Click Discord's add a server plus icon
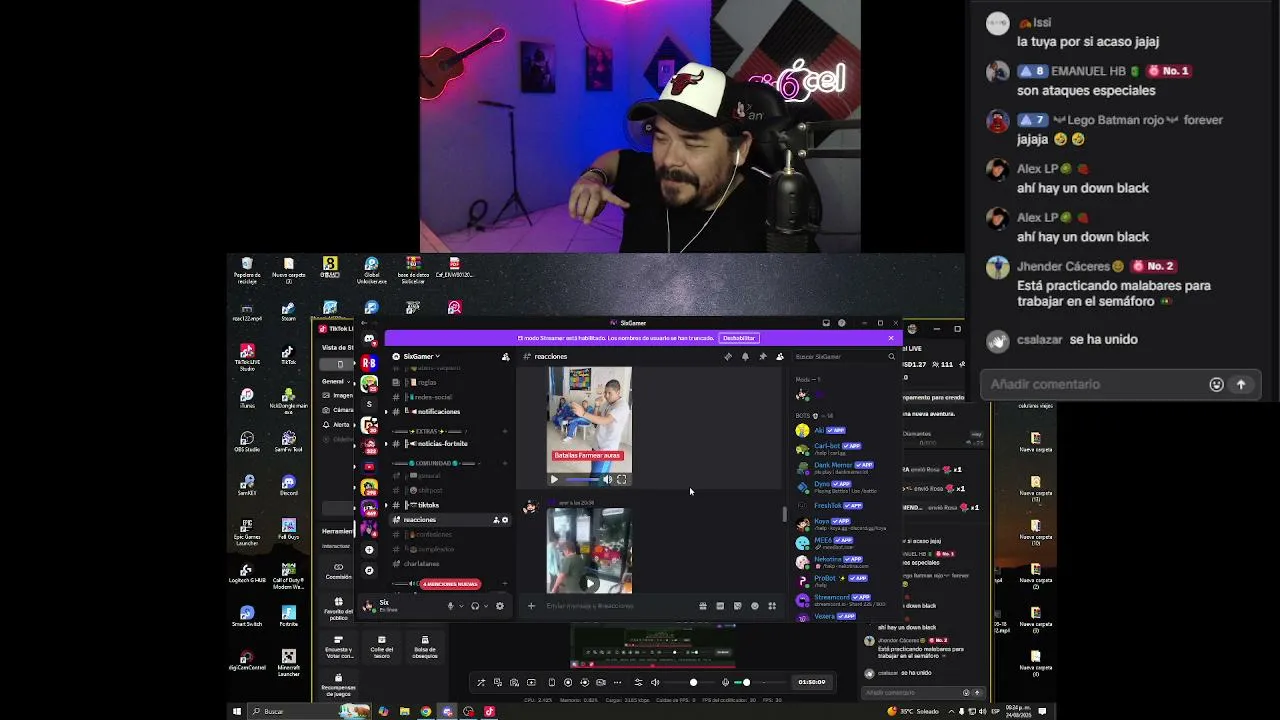This screenshot has width=1280, height=720. pos(369,549)
